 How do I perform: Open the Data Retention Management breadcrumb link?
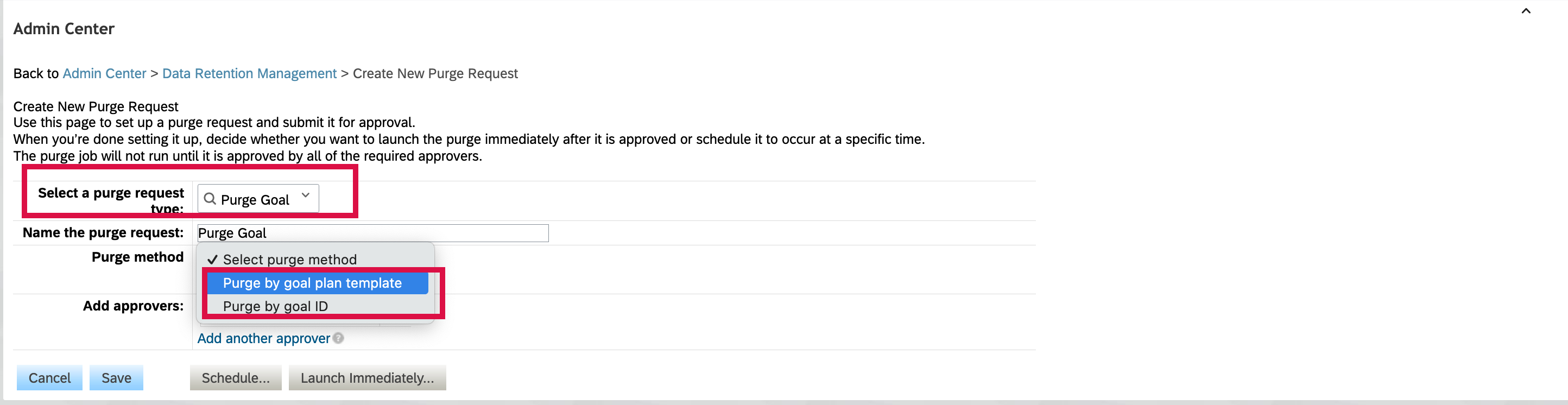coord(249,74)
